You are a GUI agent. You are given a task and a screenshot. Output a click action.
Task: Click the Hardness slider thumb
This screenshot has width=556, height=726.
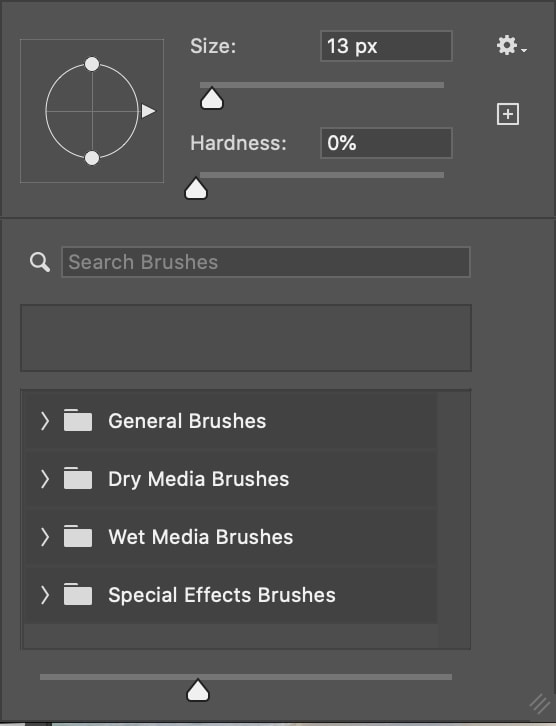click(x=196, y=188)
